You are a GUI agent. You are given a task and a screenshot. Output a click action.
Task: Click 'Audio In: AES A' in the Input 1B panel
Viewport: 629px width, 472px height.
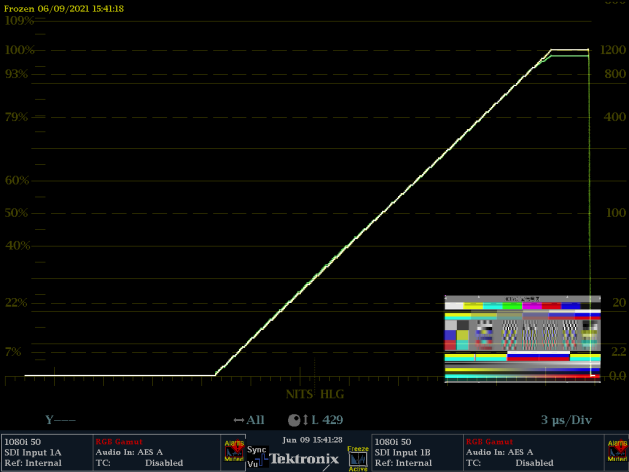pyautogui.click(x=499, y=452)
